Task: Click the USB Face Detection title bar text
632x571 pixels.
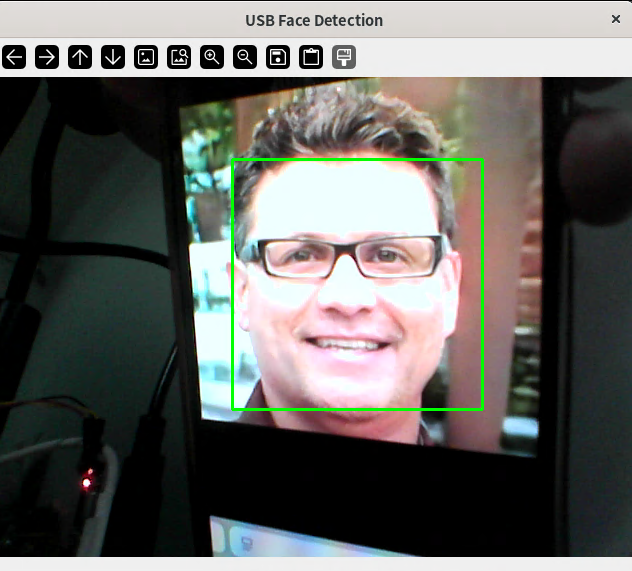Action: 314,20
